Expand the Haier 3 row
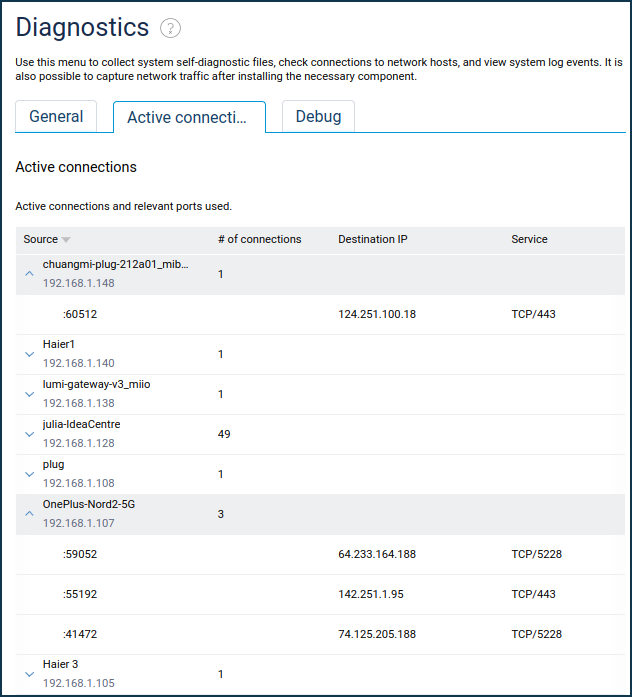The width and height of the screenshot is (632, 697). pyautogui.click(x=29, y=674)
